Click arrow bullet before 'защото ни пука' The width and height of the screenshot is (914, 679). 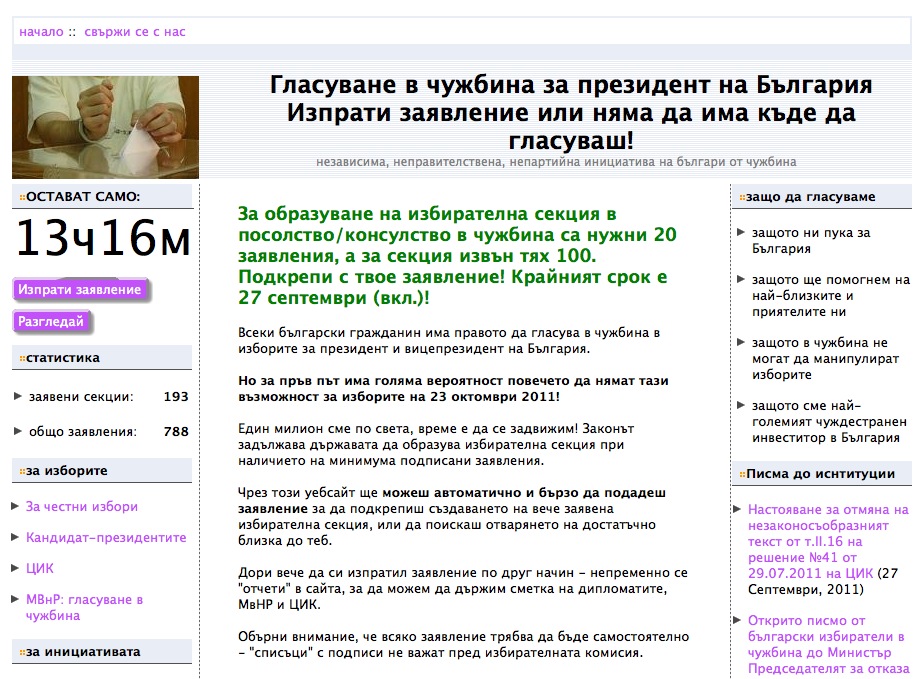[x=740, y=233]
